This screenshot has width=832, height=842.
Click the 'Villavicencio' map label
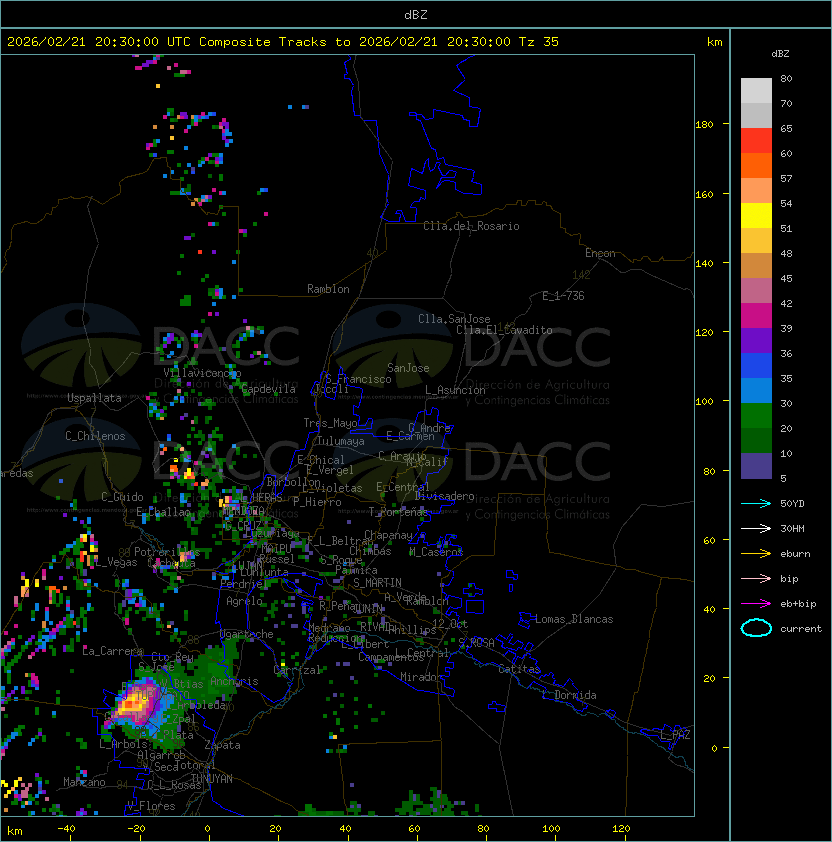pos(202,373)
